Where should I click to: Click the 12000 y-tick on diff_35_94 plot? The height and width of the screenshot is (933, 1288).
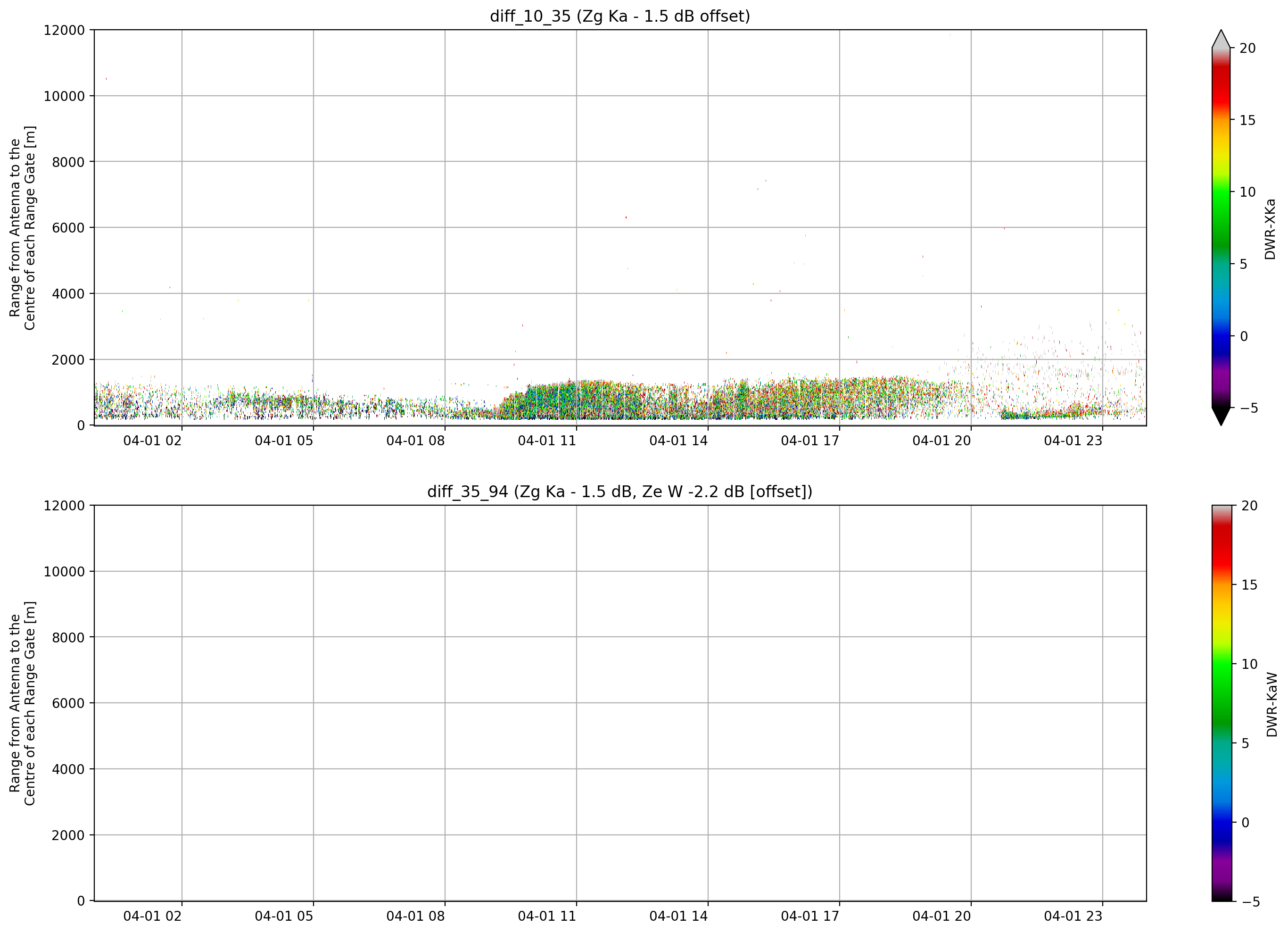[x=64, y=506]
